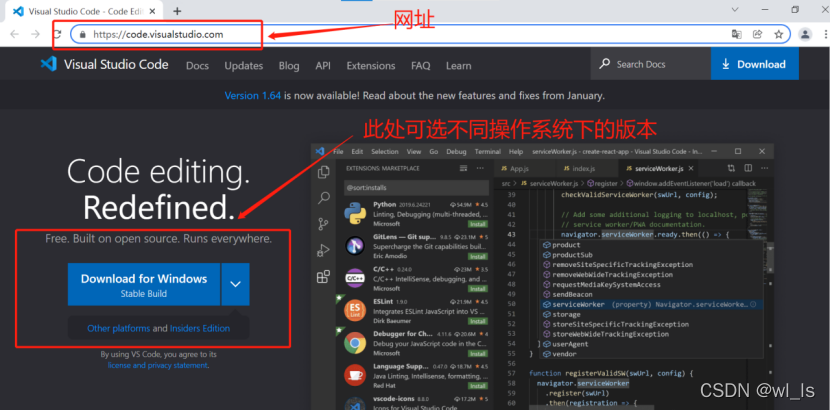Open the View menu in VS Code

(x=414, y=151)
